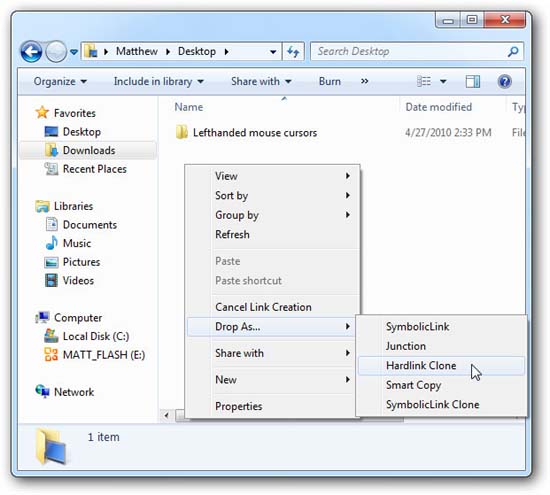Open Recent Places in Favorites

click(94, 169)
